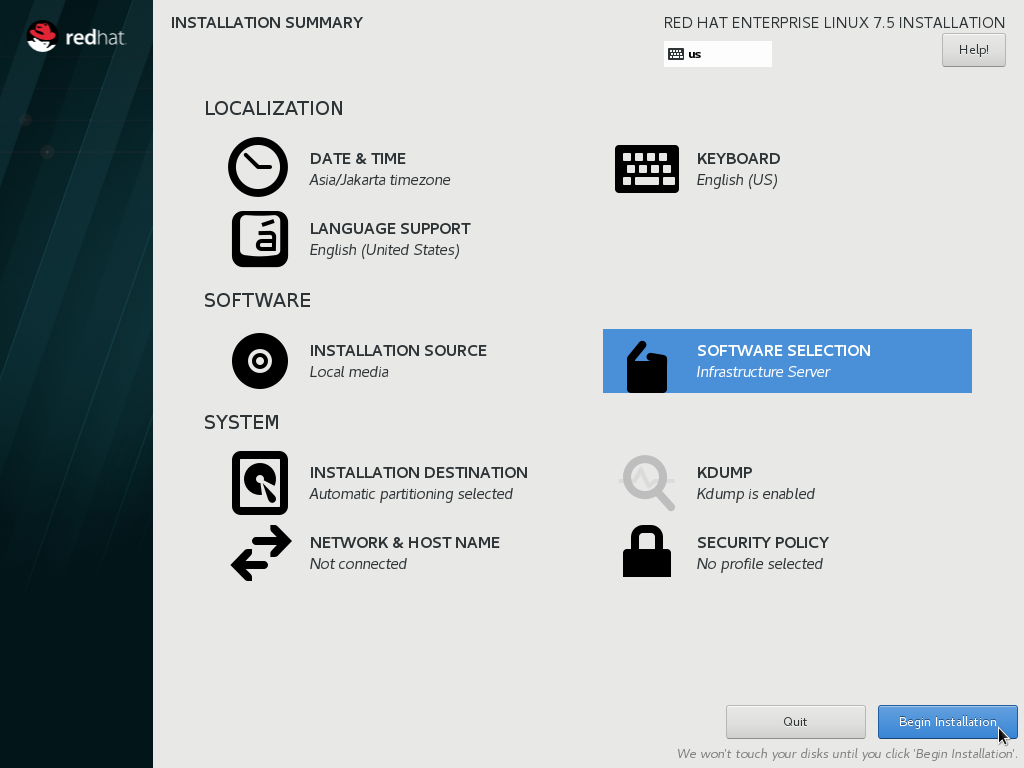
Task: Click the Installation Destination hard disk icon
Action: click(260, 483)
